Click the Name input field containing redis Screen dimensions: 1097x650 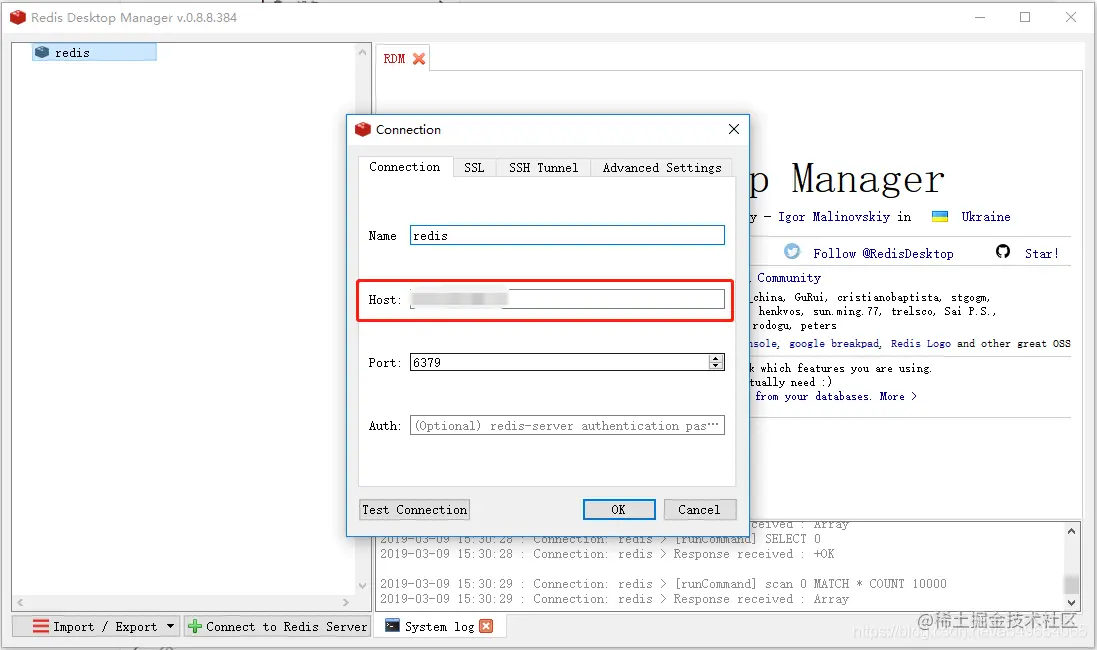point(567,235)
